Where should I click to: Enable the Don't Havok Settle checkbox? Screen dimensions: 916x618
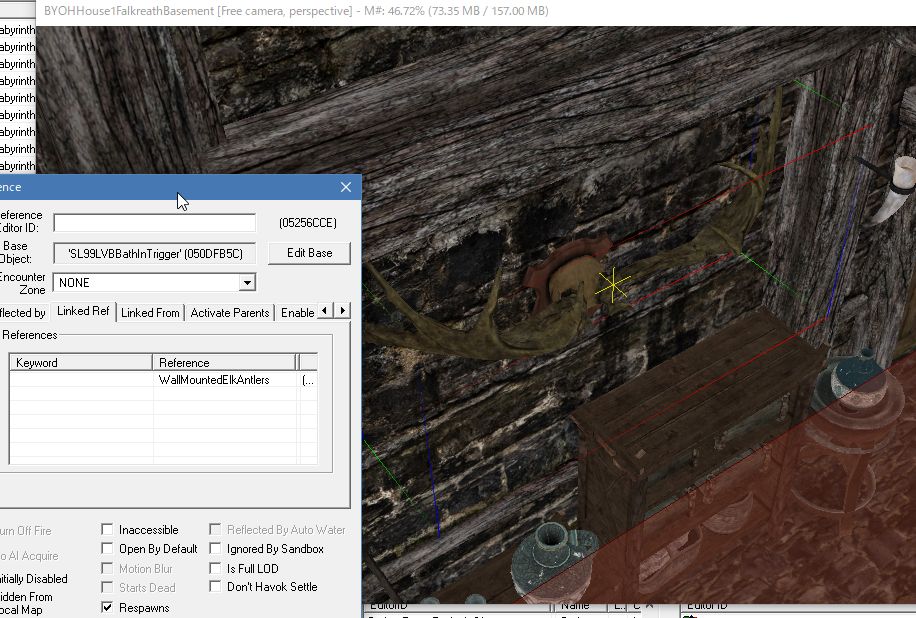[x=215, y=586]
